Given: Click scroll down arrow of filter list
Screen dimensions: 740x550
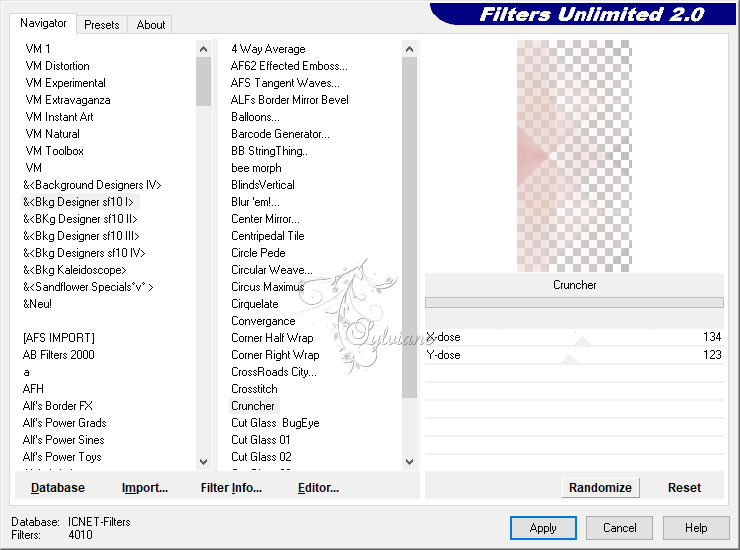Looking at the screenshot, I should [x=409, y=462].
